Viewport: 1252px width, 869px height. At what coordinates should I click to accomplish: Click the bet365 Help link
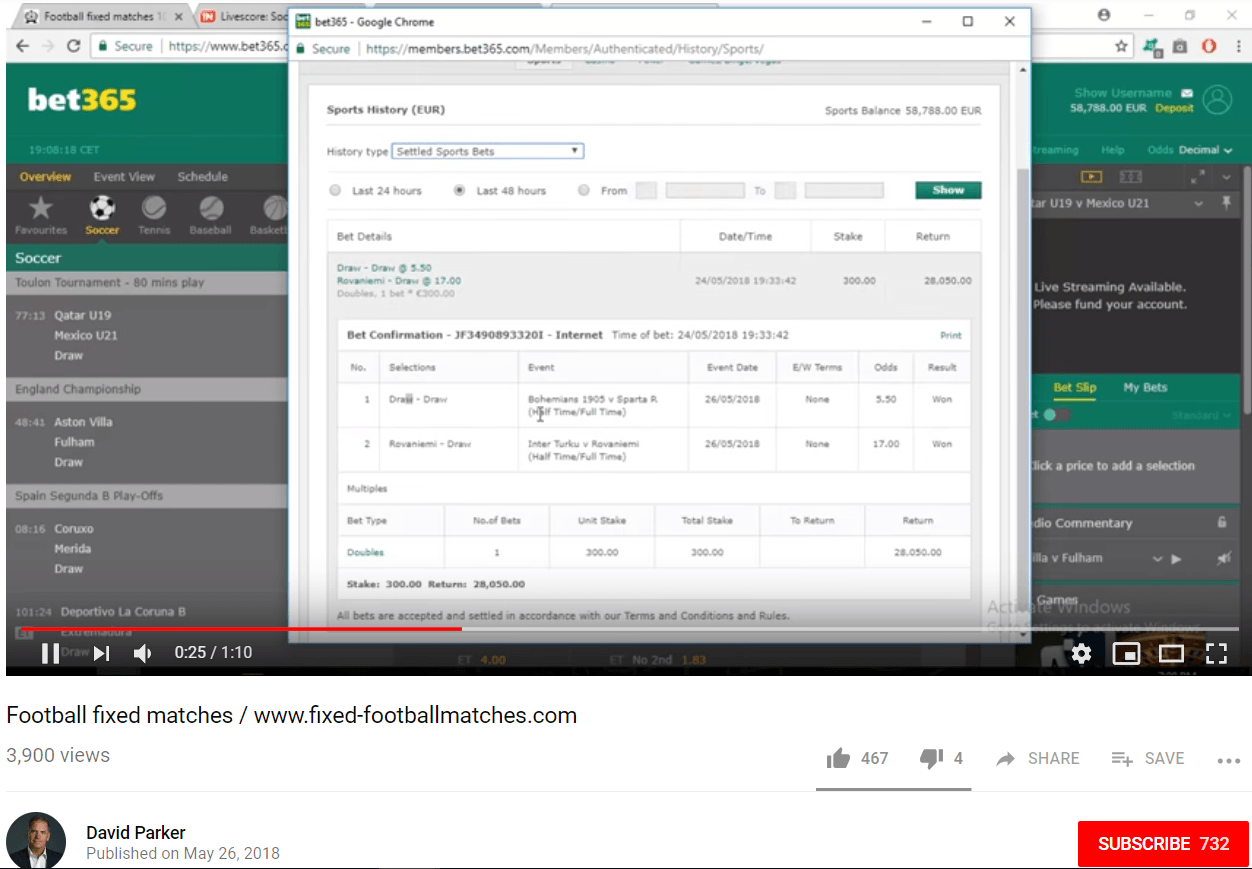pyautogui.click(x=1112, y=150)
